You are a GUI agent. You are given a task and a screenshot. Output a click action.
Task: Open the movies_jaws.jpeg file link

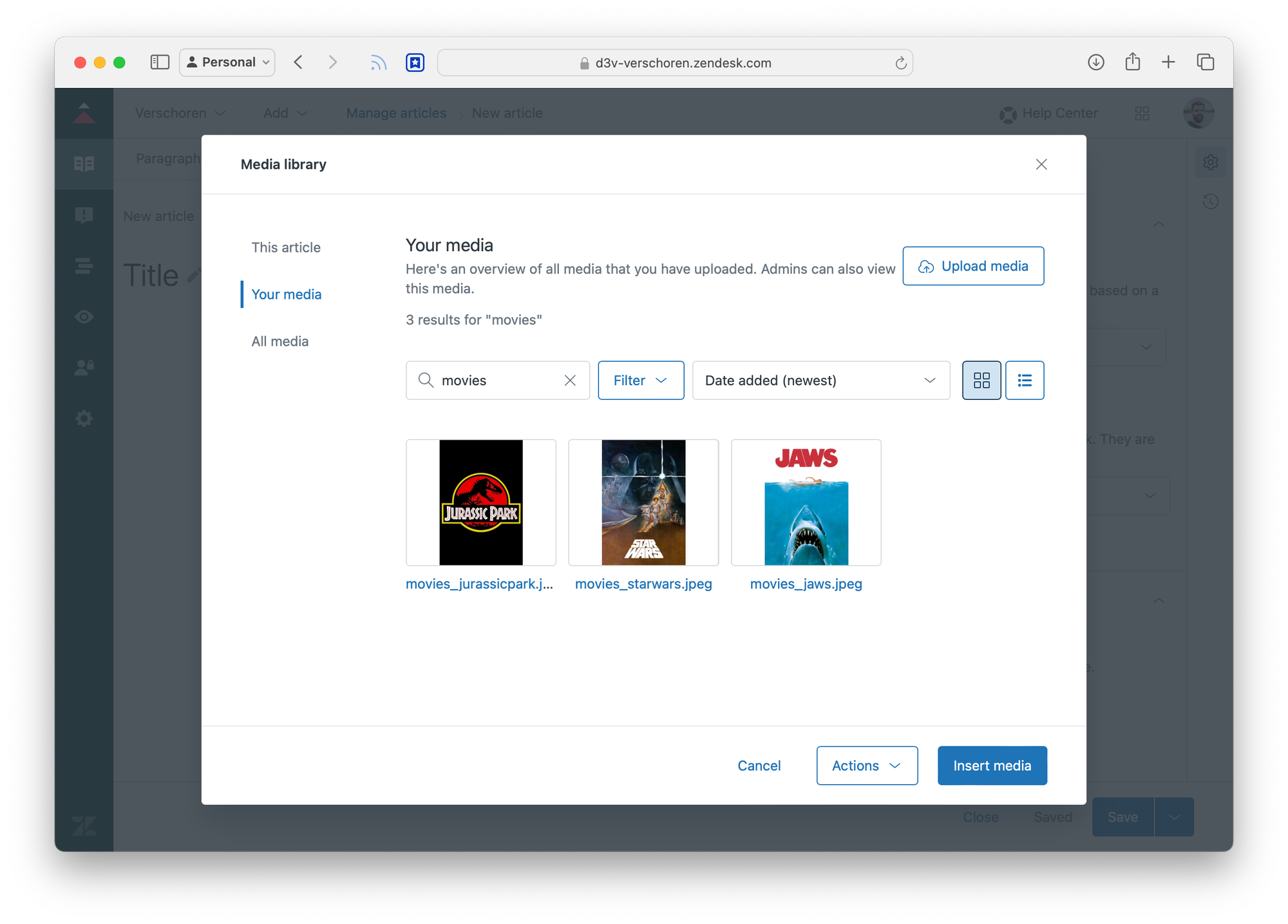[x=806, y=584]
